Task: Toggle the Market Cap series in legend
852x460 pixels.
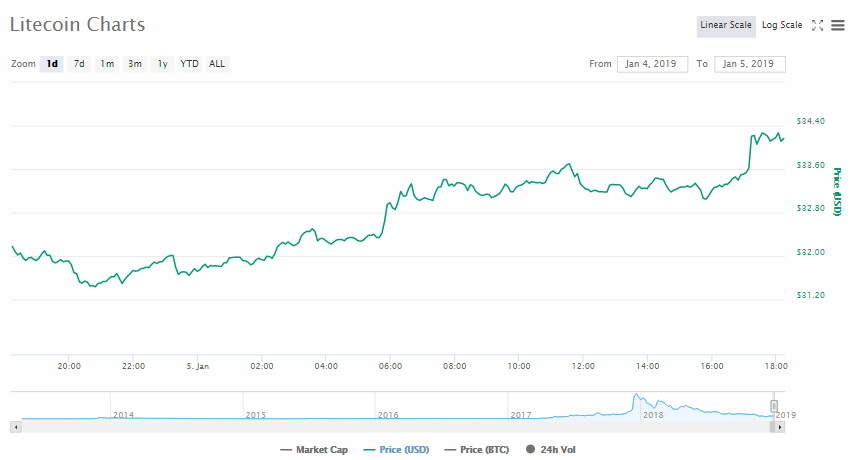Action: (x=314, y=450)
